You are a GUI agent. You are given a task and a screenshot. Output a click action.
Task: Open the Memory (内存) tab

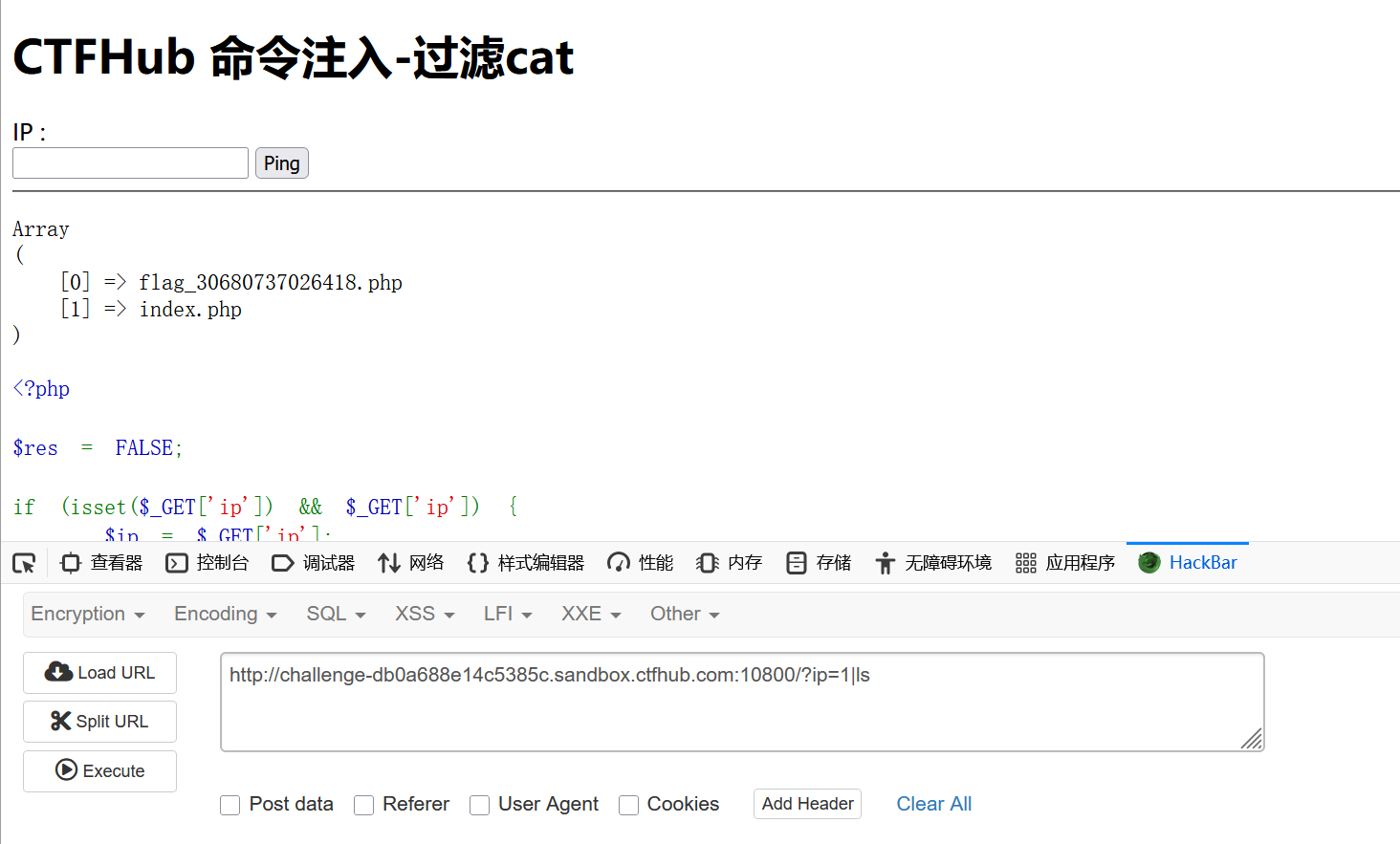coord(730,563)
